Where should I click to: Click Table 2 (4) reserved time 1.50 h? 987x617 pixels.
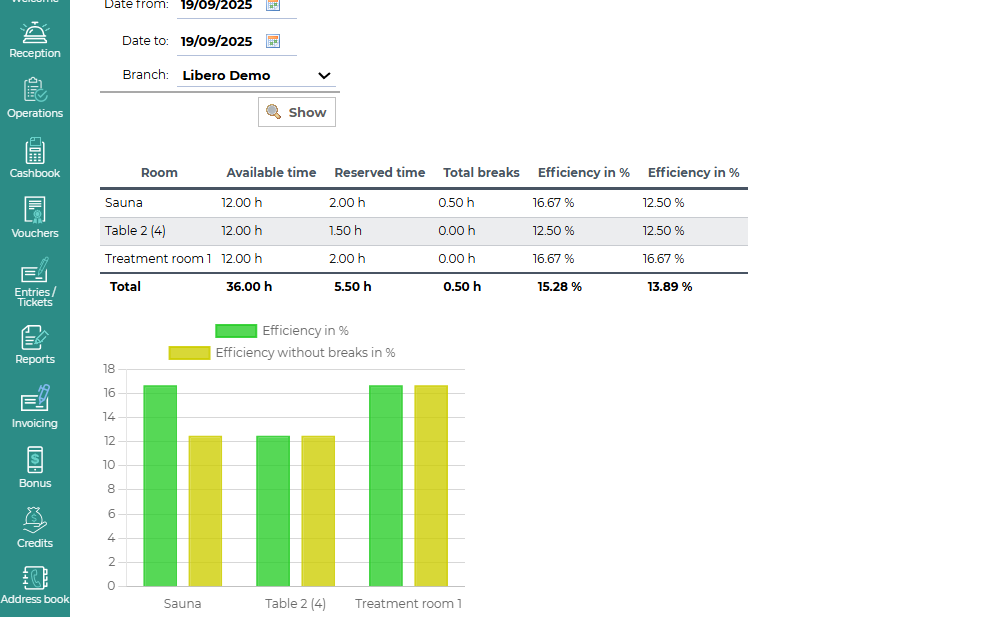point(346,230)
